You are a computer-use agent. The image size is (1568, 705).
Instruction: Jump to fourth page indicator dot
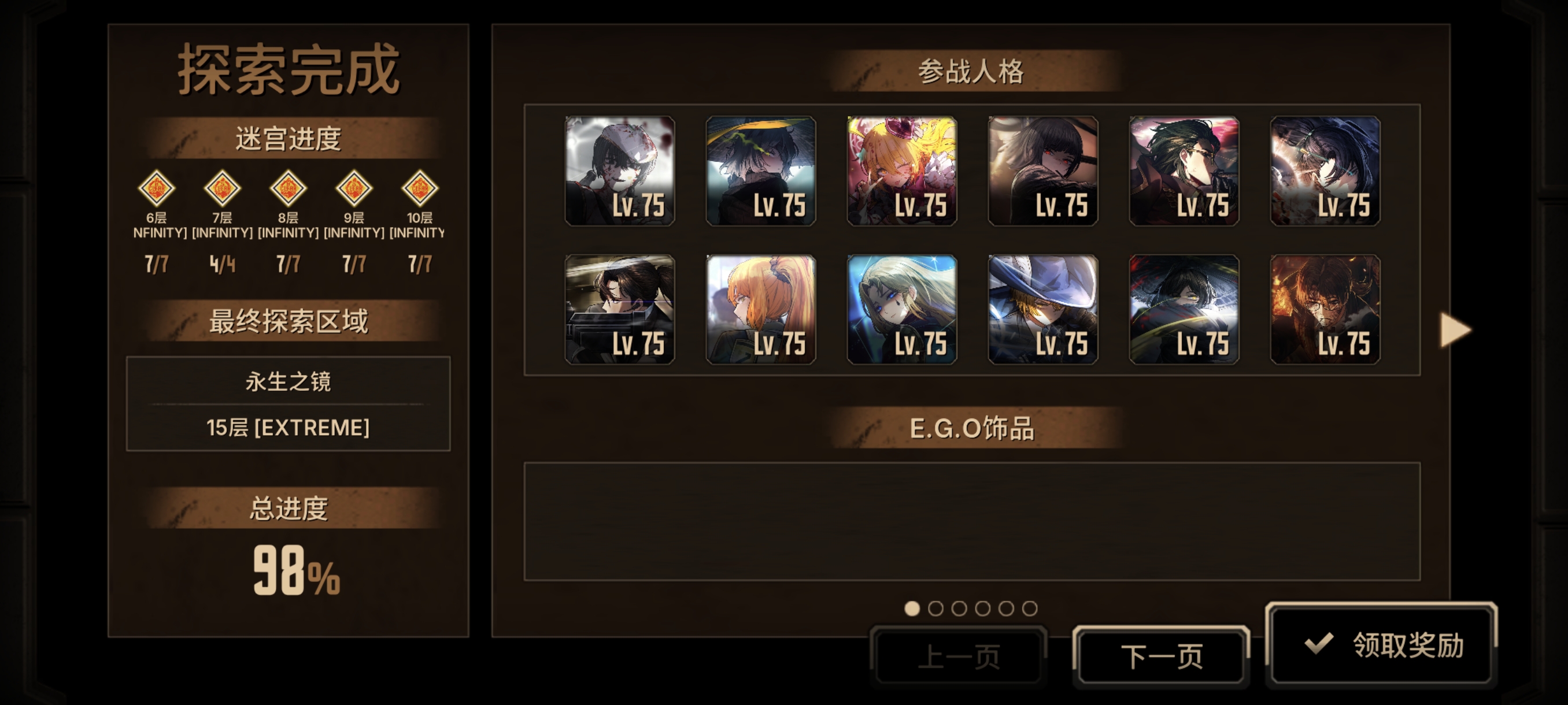click(x=982, y=608)
